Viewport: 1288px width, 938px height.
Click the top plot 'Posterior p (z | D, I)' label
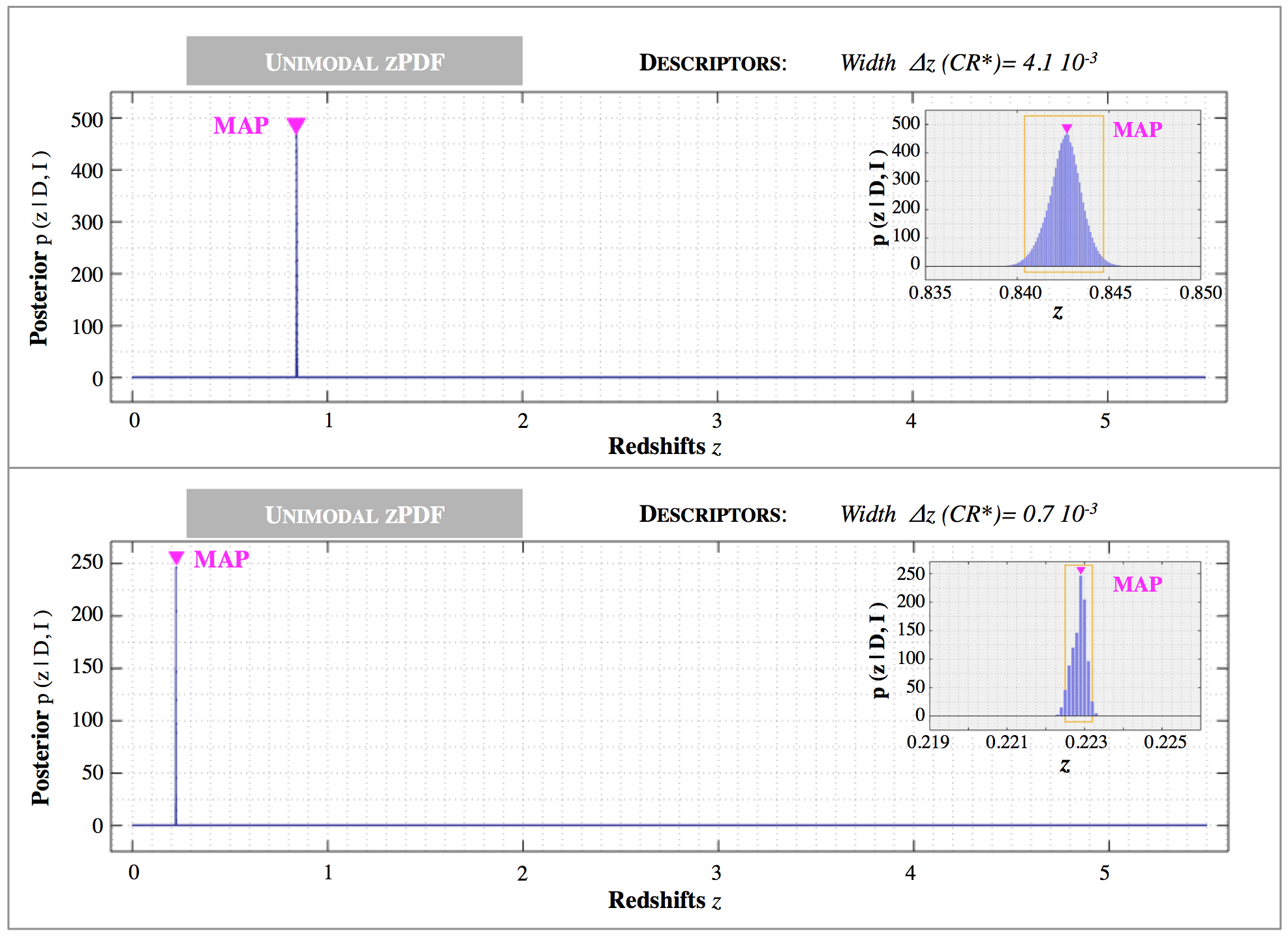pyautogui.click(x=40, y=249)
